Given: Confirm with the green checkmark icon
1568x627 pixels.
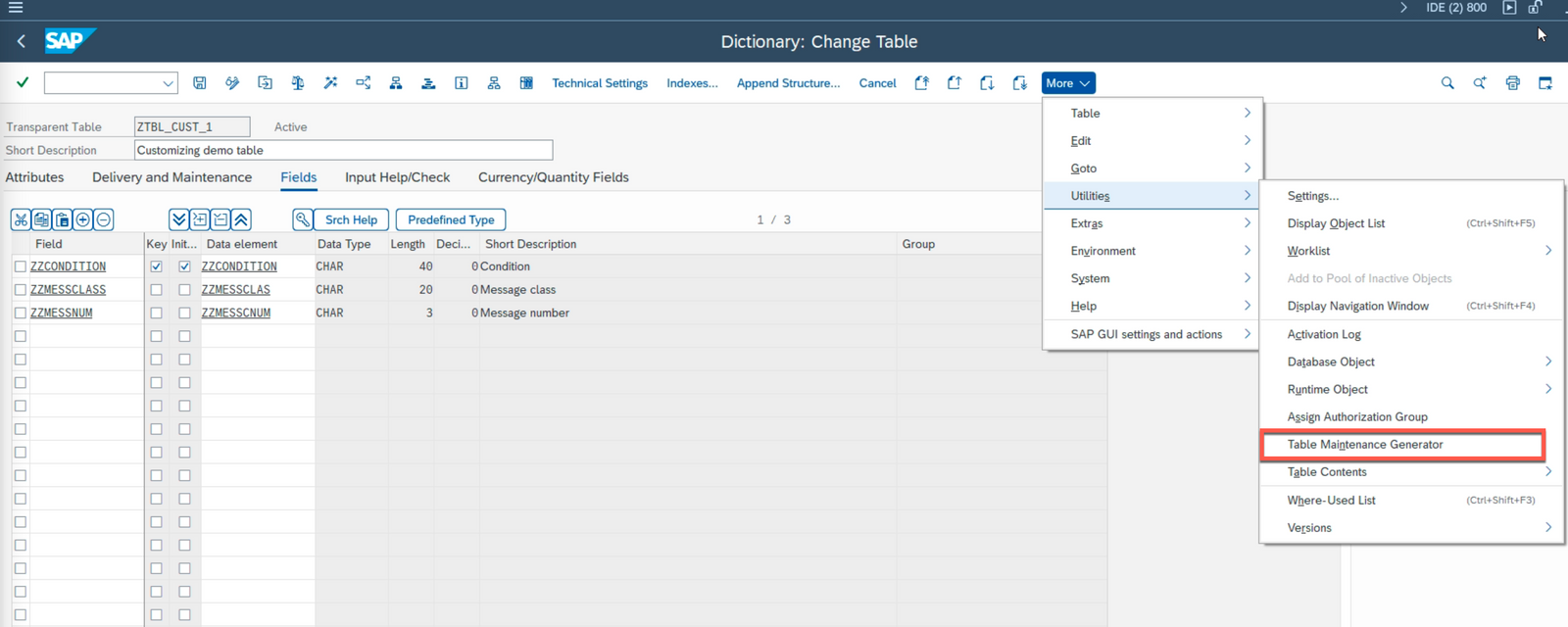Looking at the screenshot, I should pos(23,83).
